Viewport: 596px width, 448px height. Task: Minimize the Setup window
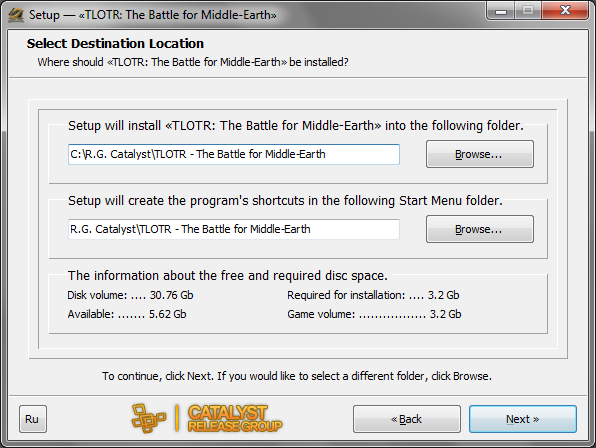[501, 11]
